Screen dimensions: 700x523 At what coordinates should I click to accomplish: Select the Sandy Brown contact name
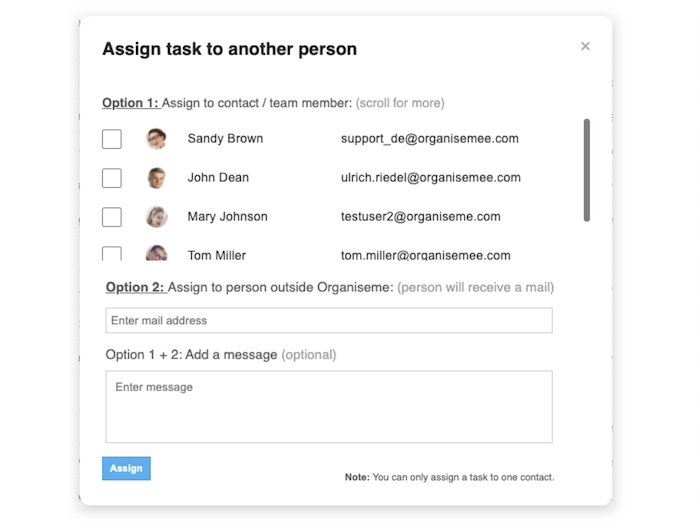(225, 139)
